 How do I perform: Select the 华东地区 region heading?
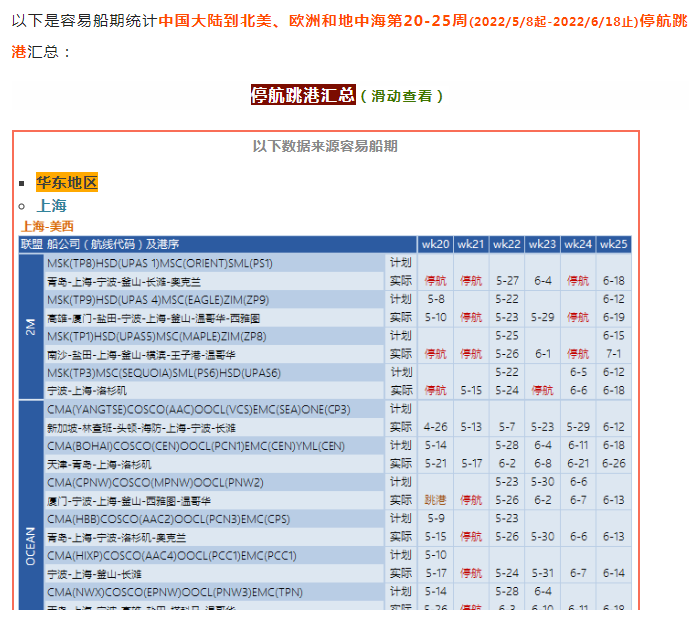(67, 182)
